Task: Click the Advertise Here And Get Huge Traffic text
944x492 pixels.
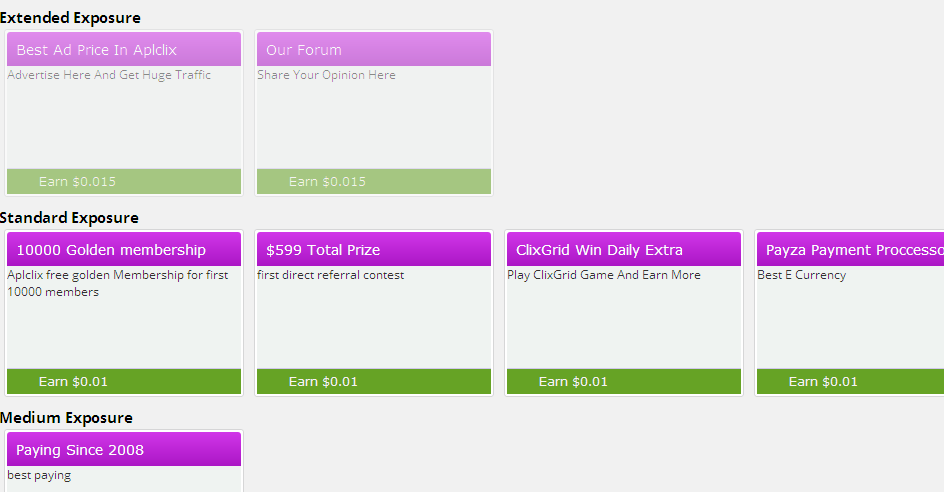Action: coord(109,75)
